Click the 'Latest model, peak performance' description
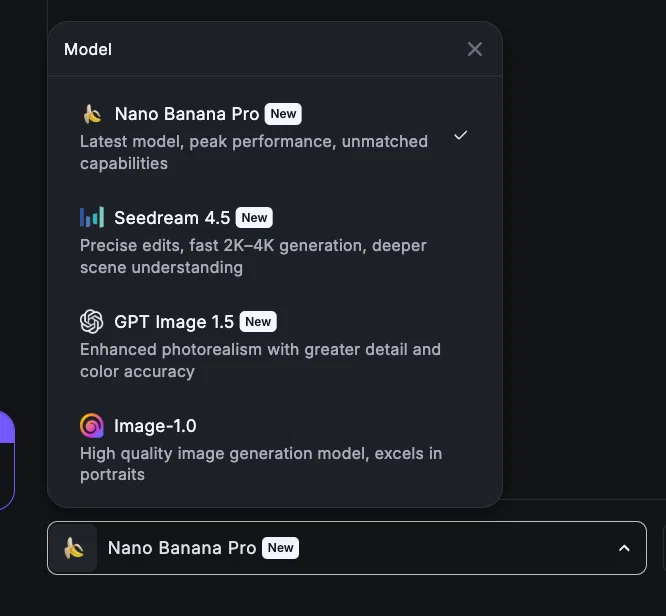Viewport: 666px width, 616px height. pos(254,152)
